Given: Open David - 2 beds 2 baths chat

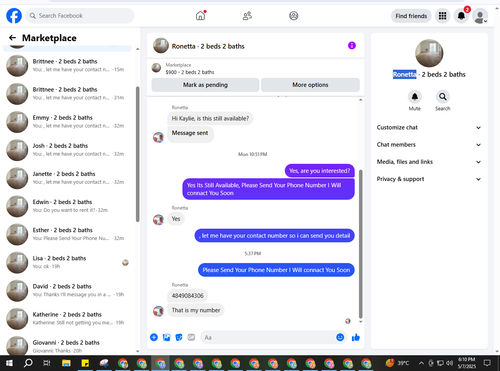Looking at the screenshot, I should [68, 290].
